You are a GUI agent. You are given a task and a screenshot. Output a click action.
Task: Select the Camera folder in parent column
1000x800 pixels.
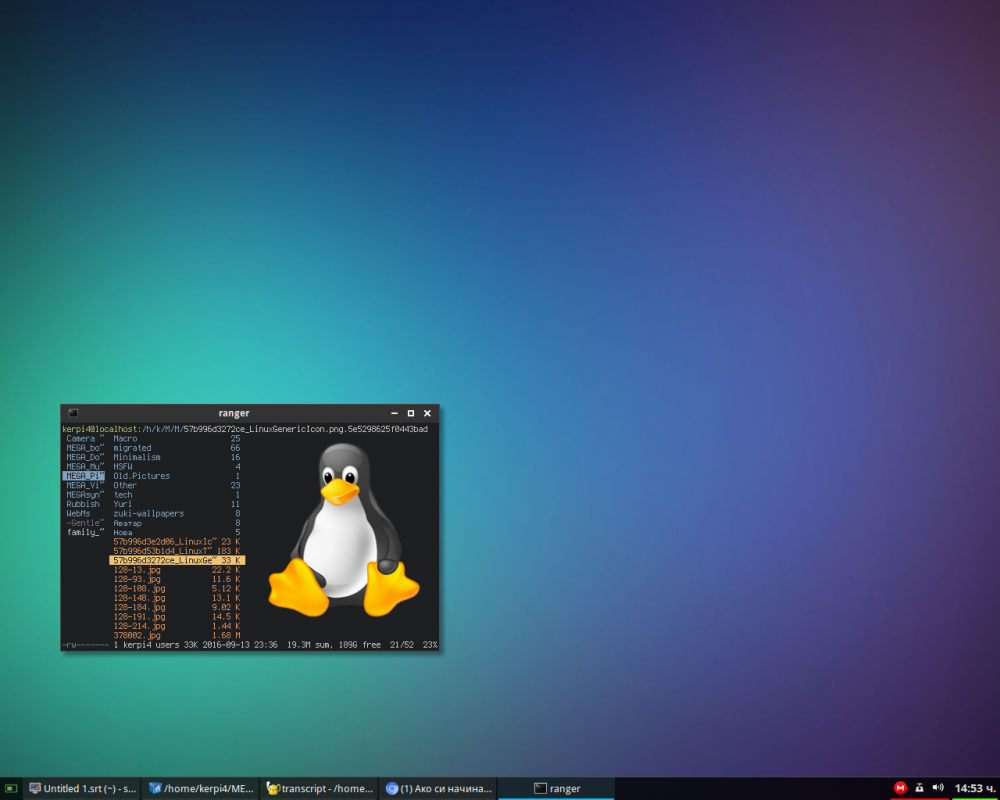(84, 439)
